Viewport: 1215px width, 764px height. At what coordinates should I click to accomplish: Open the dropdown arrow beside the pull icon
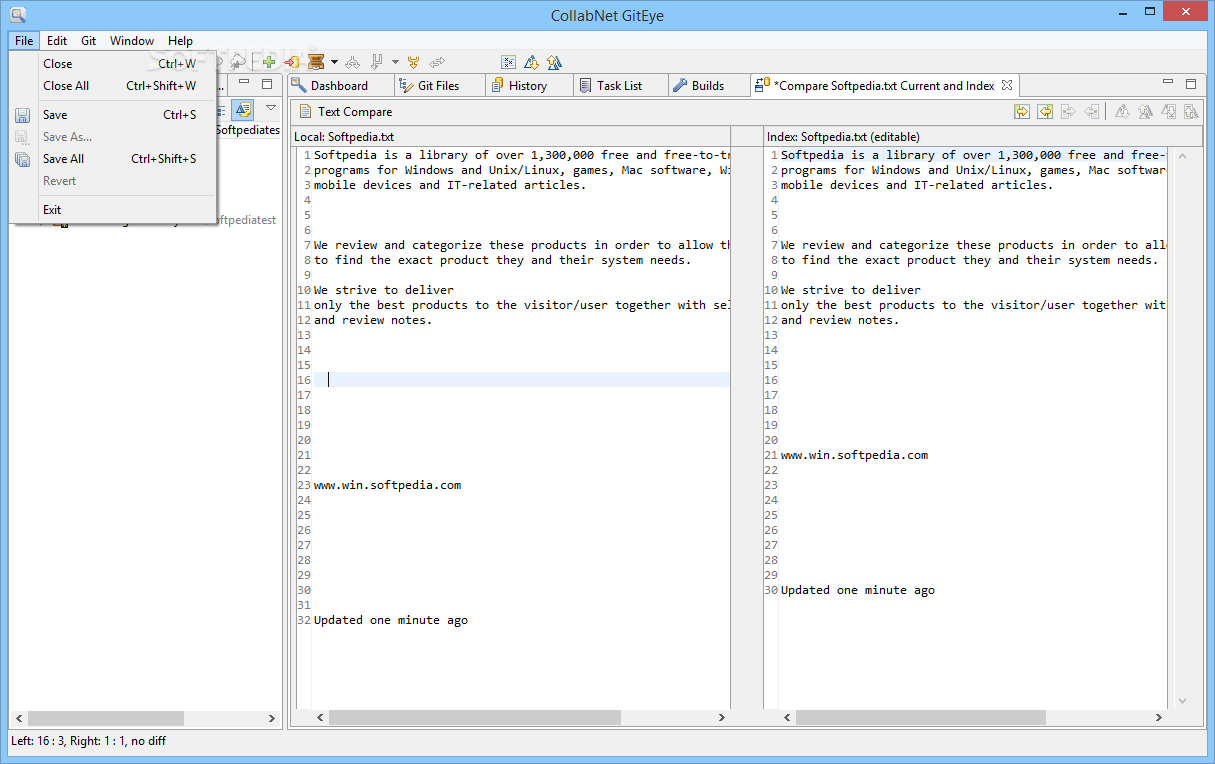pos(395,62)
